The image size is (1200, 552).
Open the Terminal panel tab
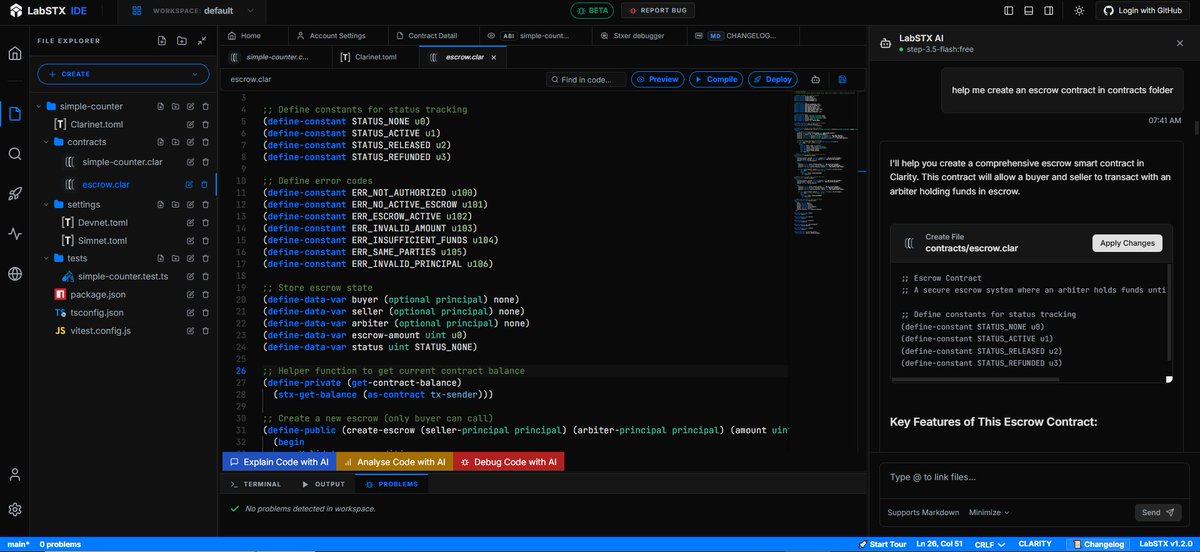tap(256, 484)
